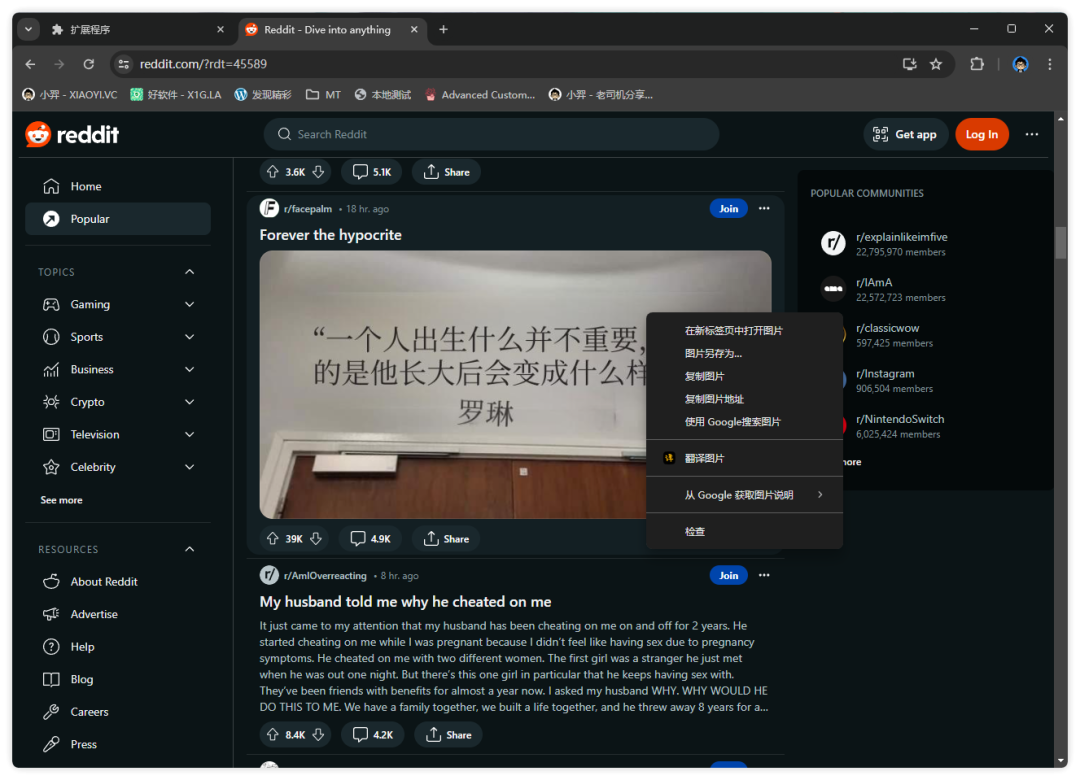Click the Search Reddit field
The image size is (1080, 780).
tap(490, 134)
